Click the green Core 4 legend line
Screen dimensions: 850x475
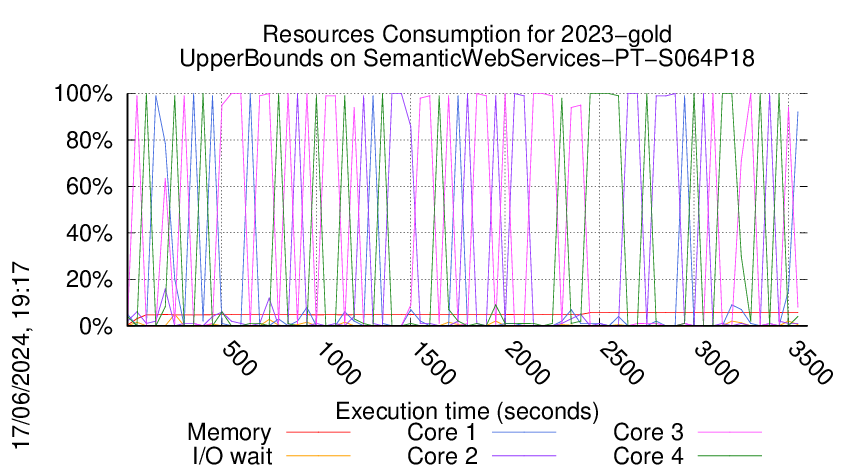click(x=730, y=456)
